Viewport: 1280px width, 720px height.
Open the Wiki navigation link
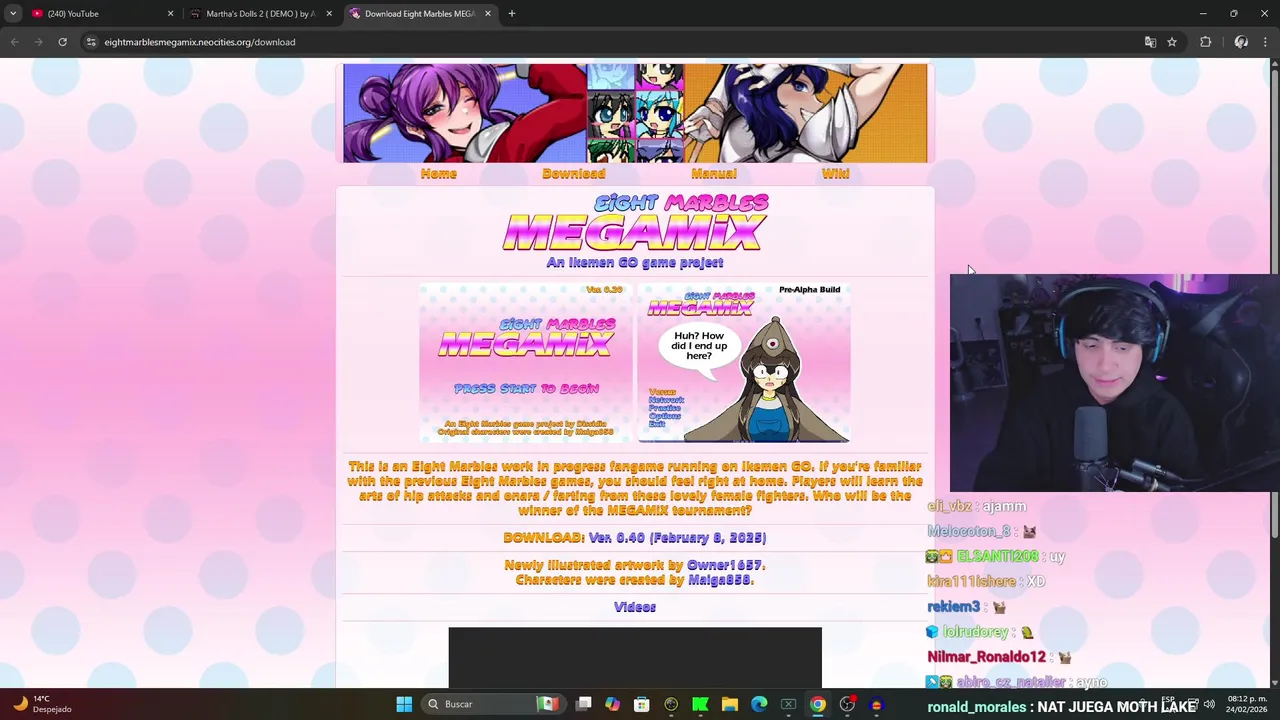point(835,174)
